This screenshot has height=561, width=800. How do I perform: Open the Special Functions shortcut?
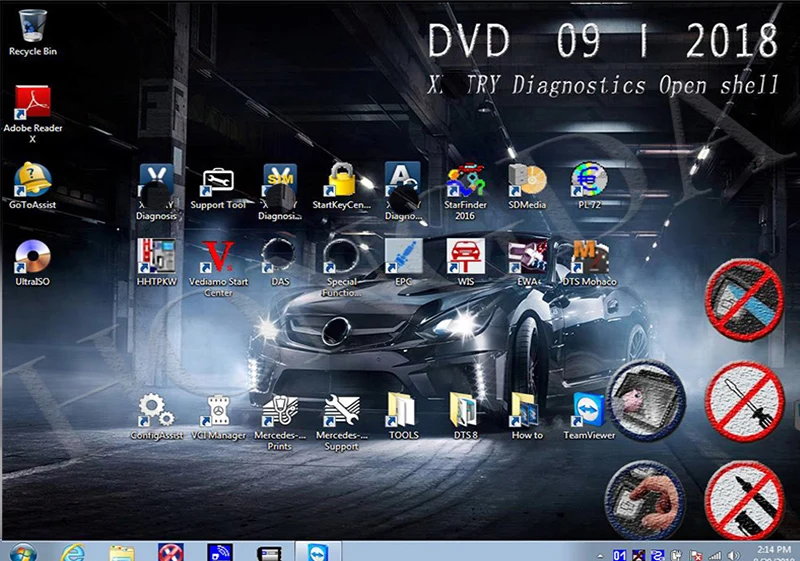point(341,269)
